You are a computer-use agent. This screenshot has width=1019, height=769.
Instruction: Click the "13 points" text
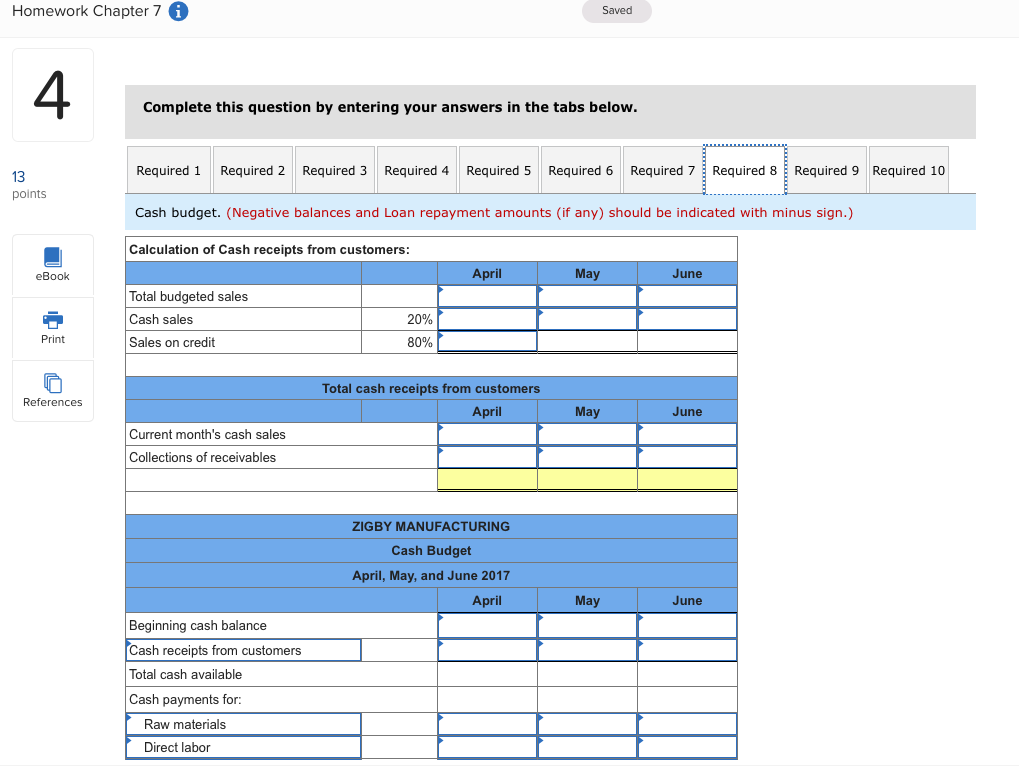[x=29, y=185]
